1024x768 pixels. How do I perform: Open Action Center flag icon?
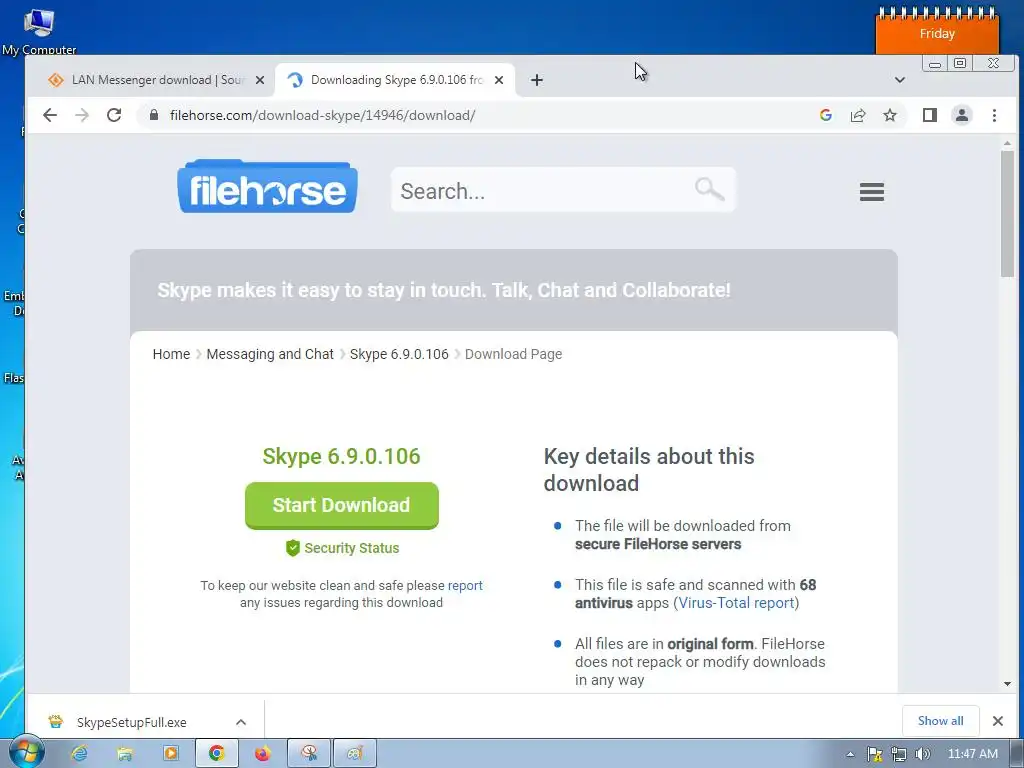[x=874, y=754]
